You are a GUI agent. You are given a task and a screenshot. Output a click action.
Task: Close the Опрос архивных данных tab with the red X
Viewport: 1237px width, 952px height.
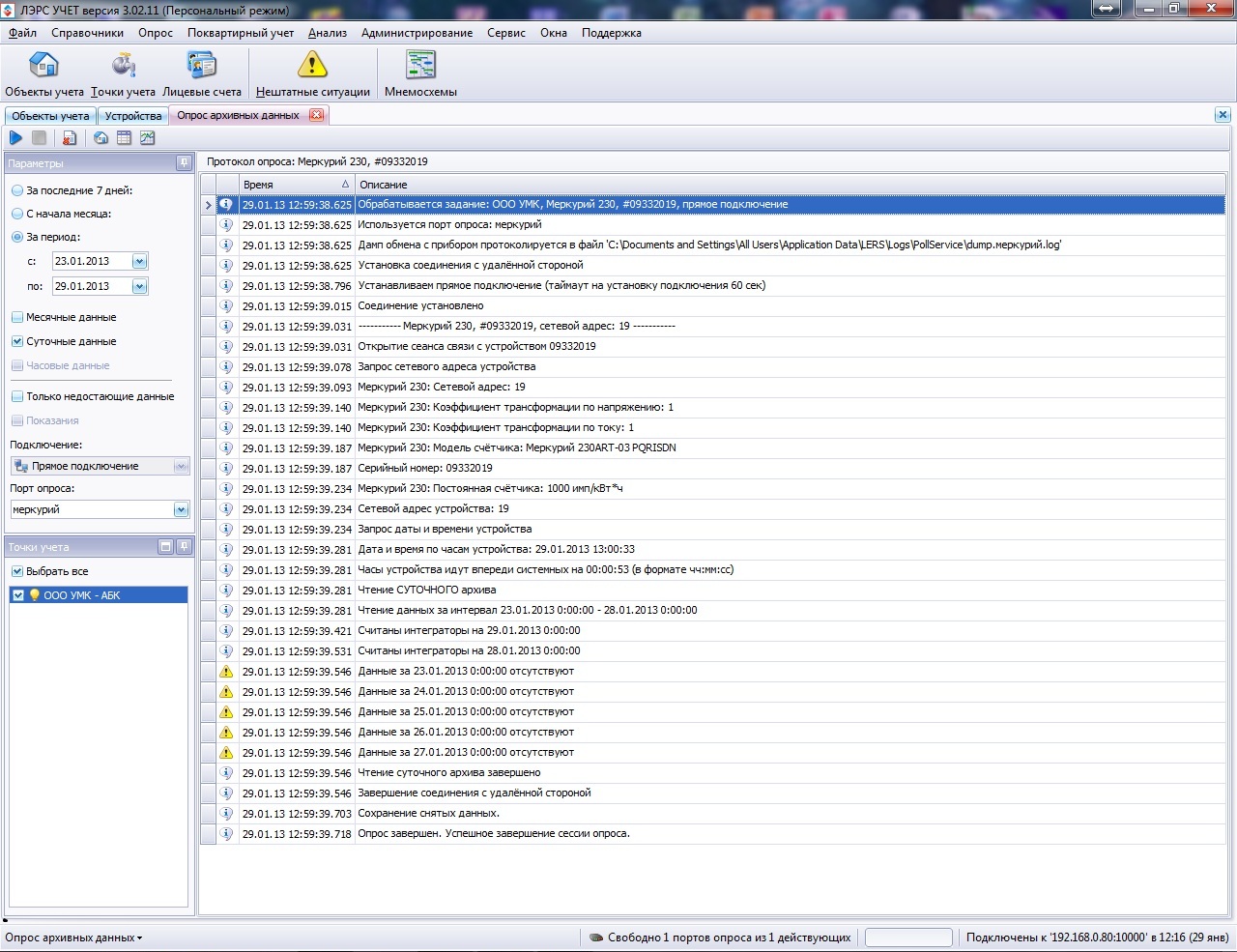[x=316, y=115]
